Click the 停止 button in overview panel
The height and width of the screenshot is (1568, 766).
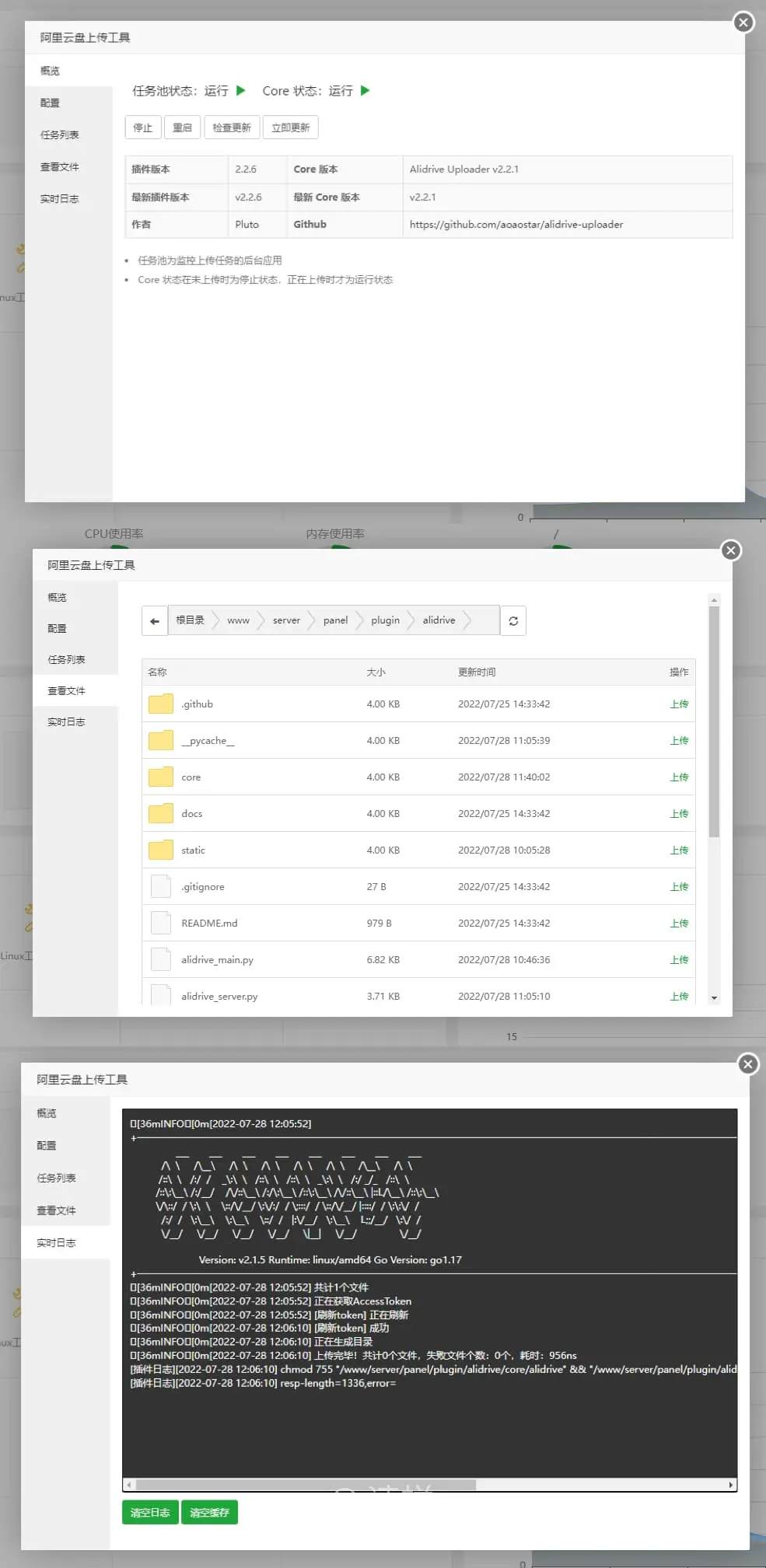pyautogui.click(x=143, y=127)
